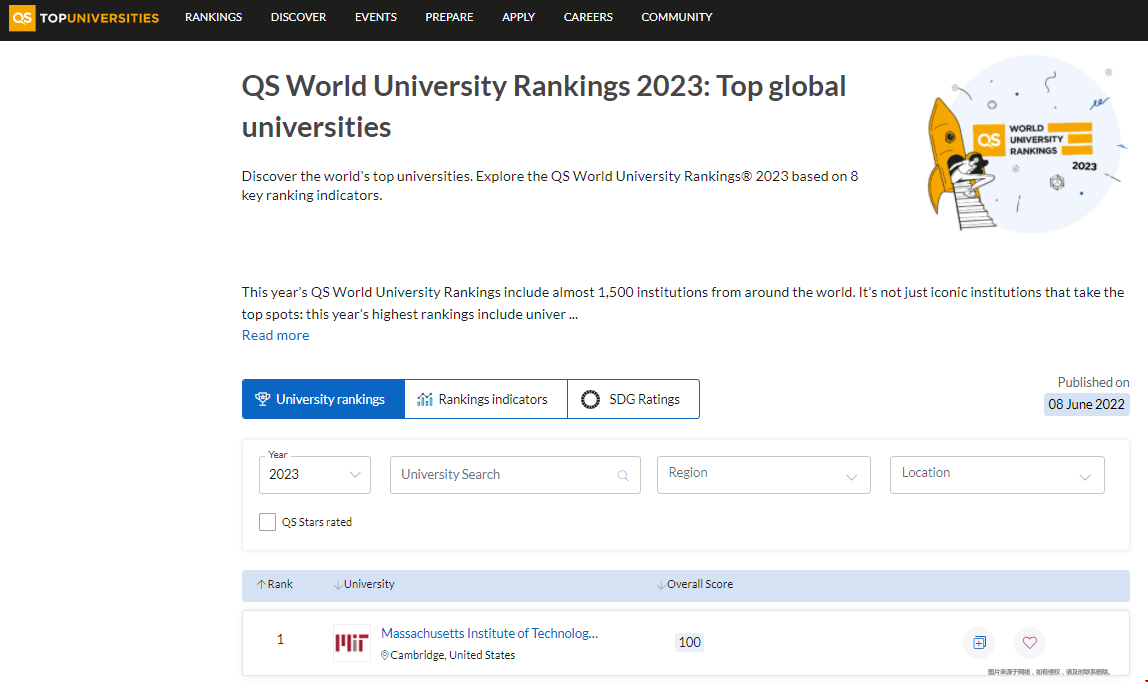This screenshot has width=1148, height=682.
Task: Expand the Region dropdown
Action: tap(764, 475)
